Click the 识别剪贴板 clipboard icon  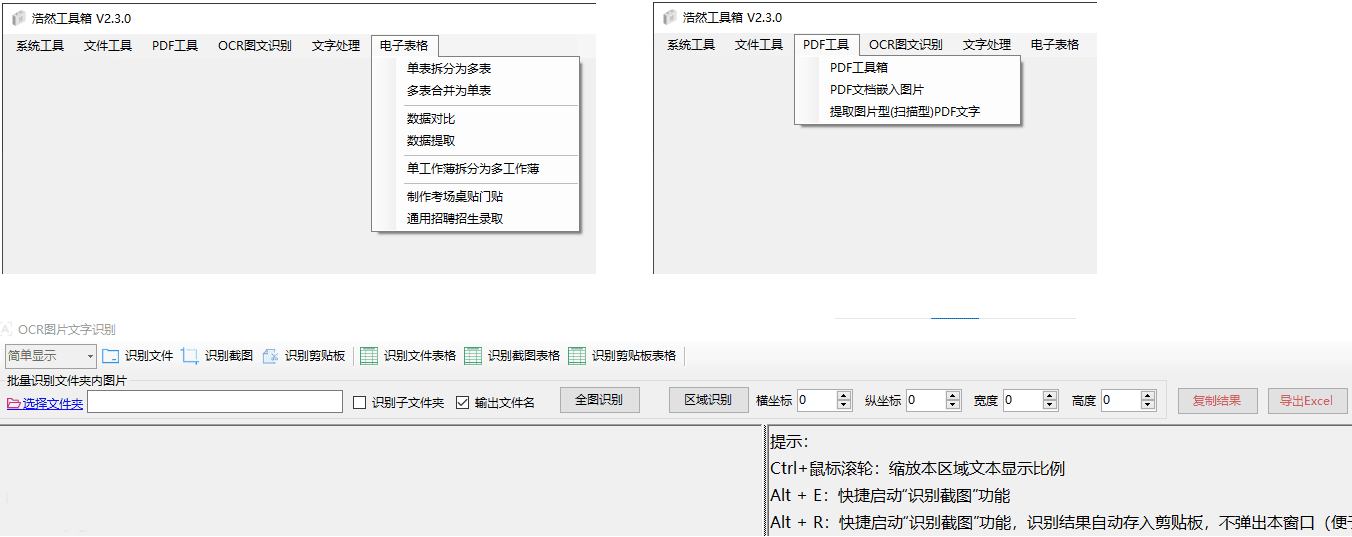[270, 356]
